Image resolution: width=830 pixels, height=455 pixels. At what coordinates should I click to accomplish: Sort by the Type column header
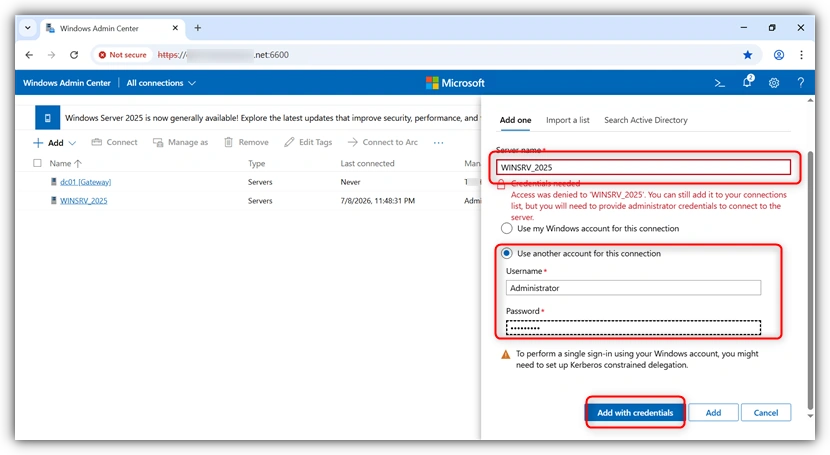coord(257,163)
